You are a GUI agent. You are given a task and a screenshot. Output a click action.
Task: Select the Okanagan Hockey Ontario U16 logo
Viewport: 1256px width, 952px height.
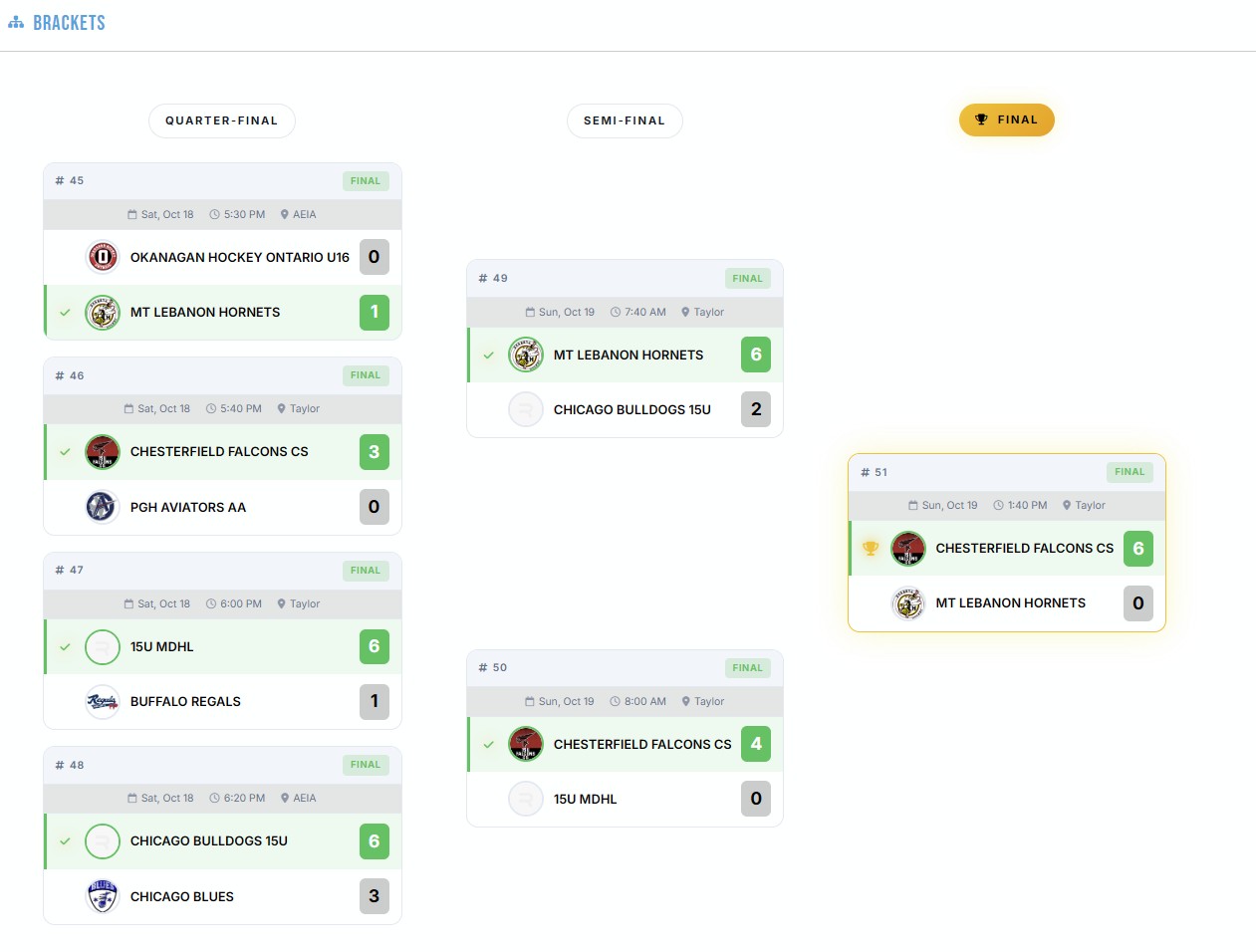coord(102,257)
